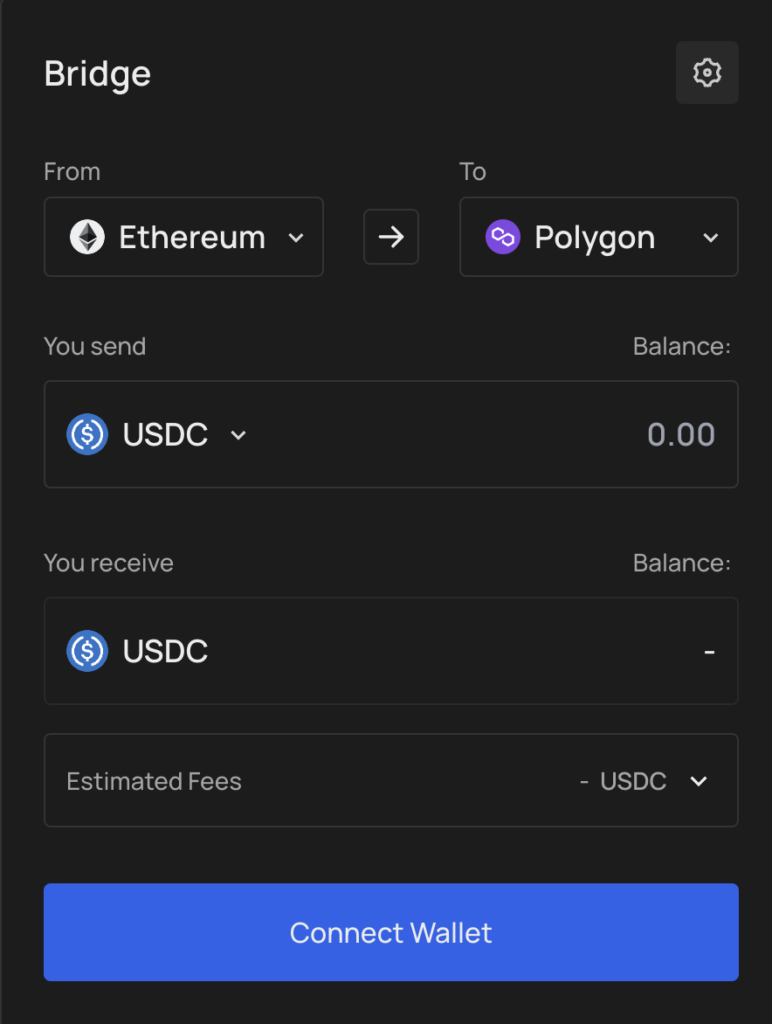Expand the Polygon destination network dropdown
This screenshot has width=772, height=1024.
(599, 236)
